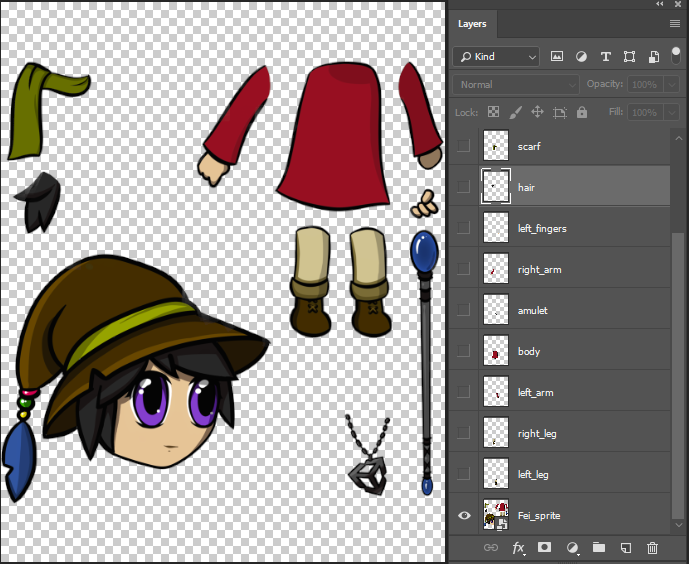Open the Layers panel flyout menu
This screenshot has height=564, width=689.
point(674,24)
